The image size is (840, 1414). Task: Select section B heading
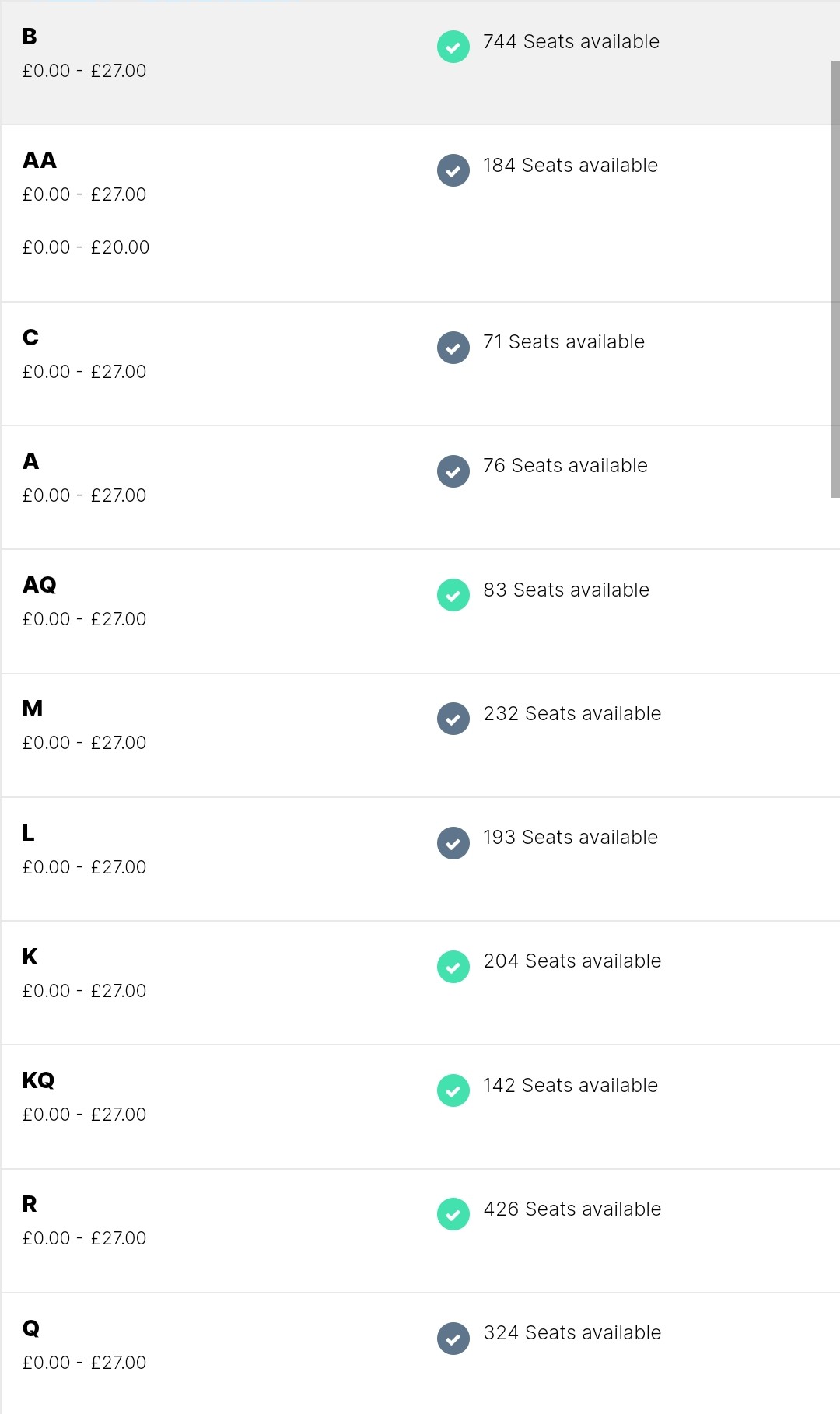tap(30, 37)
